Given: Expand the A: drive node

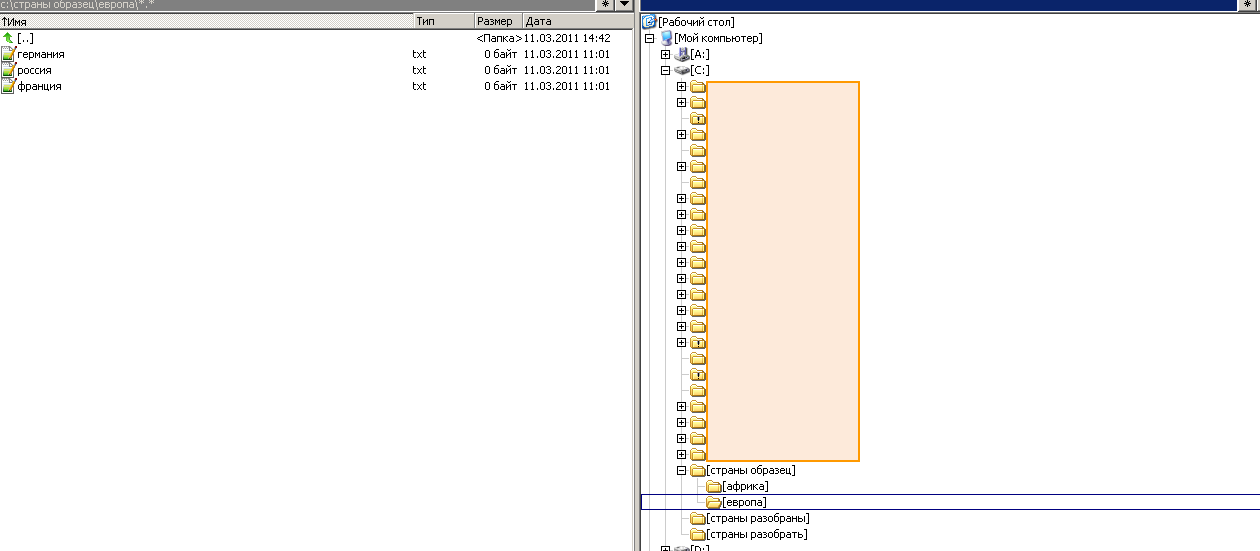Looking at the screenshot, I should 665,54.
